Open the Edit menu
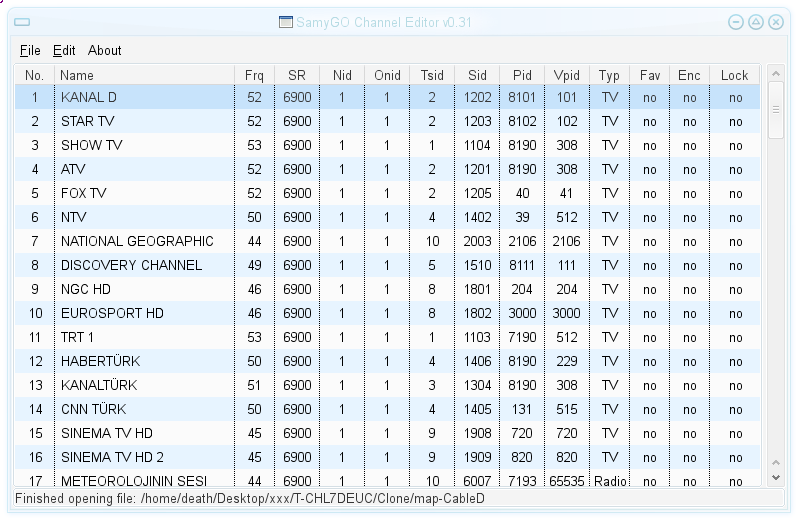796x518 pixels. click(x=64, y=51)
